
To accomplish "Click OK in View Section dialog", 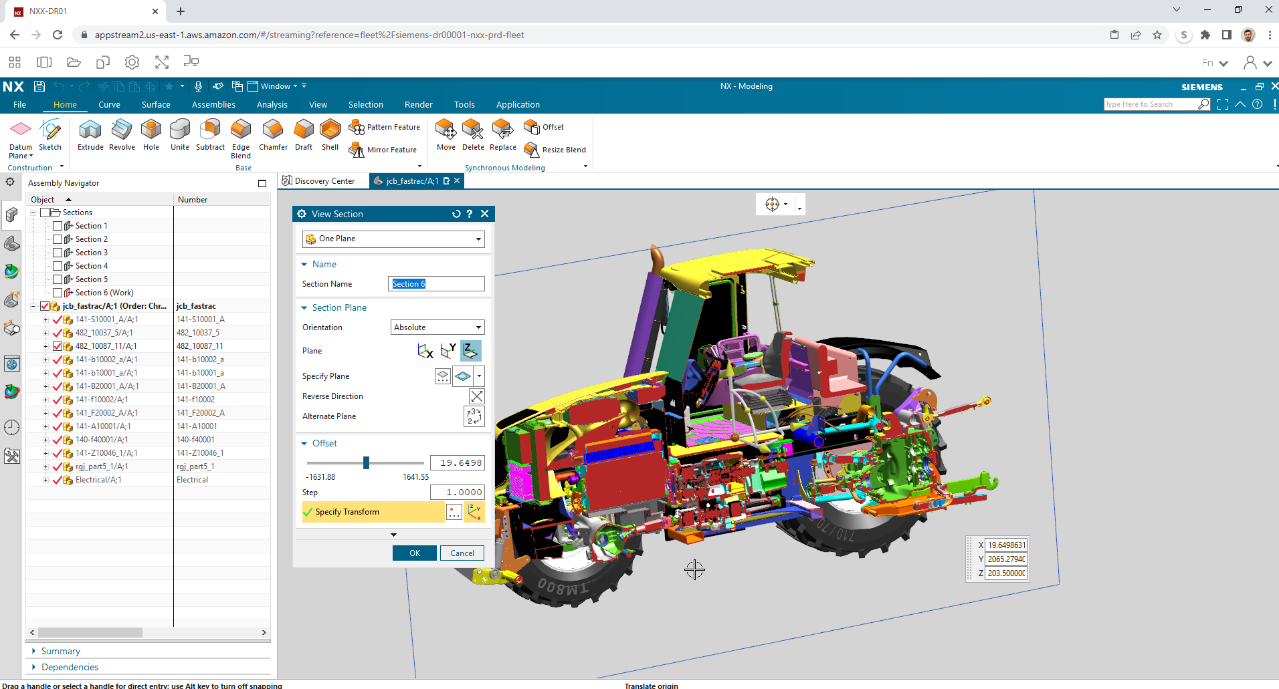I will [414, 553].
